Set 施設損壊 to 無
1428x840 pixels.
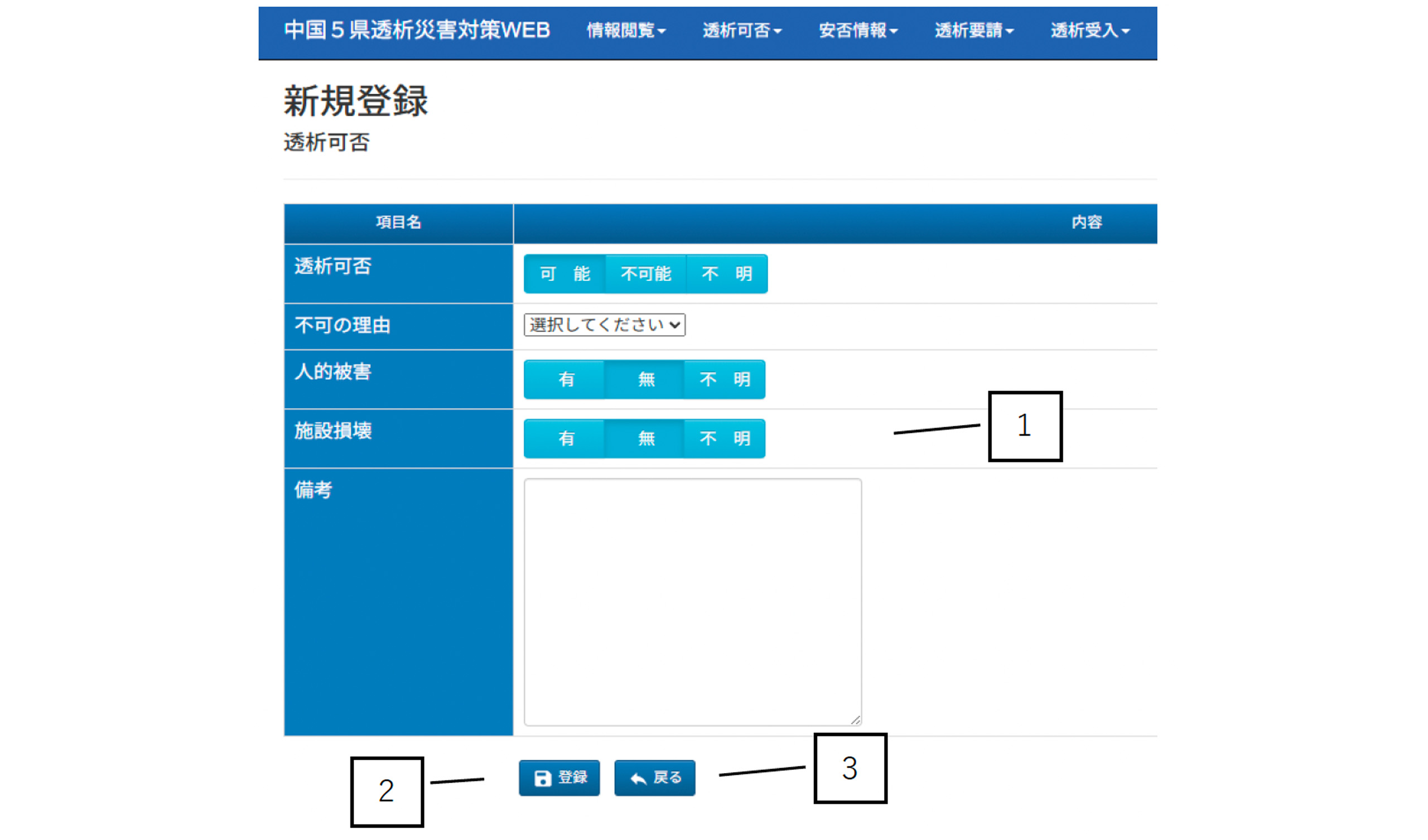tap(645, 438)
